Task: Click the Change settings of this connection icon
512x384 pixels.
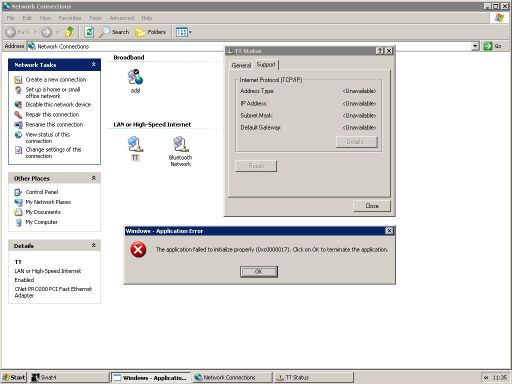Action: click(x=18, y=150)
